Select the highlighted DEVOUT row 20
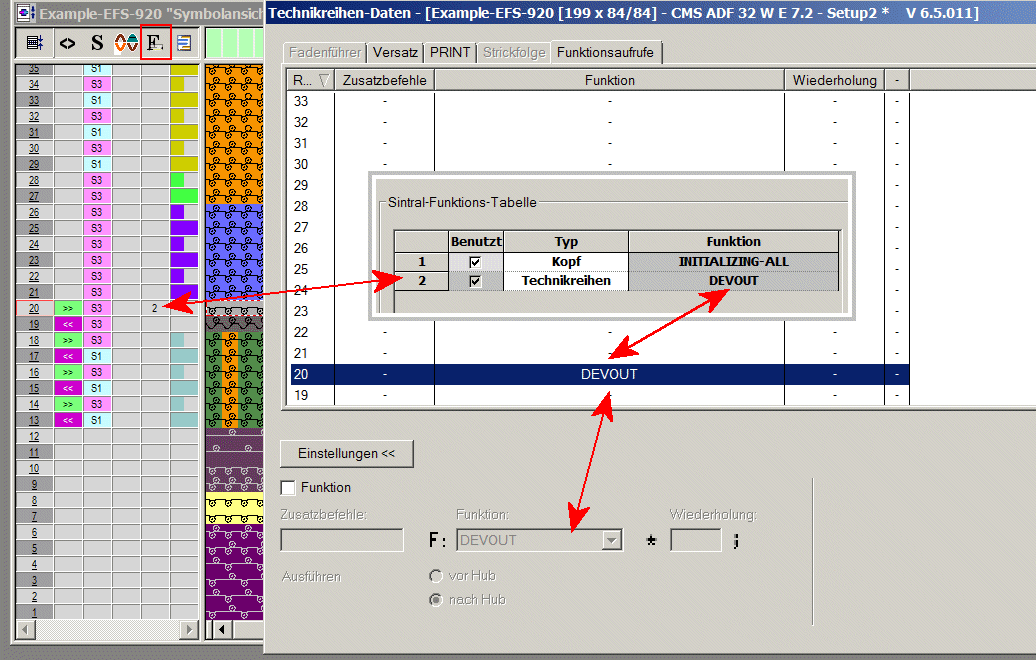The image size is (1036, 660). [608, 374]
